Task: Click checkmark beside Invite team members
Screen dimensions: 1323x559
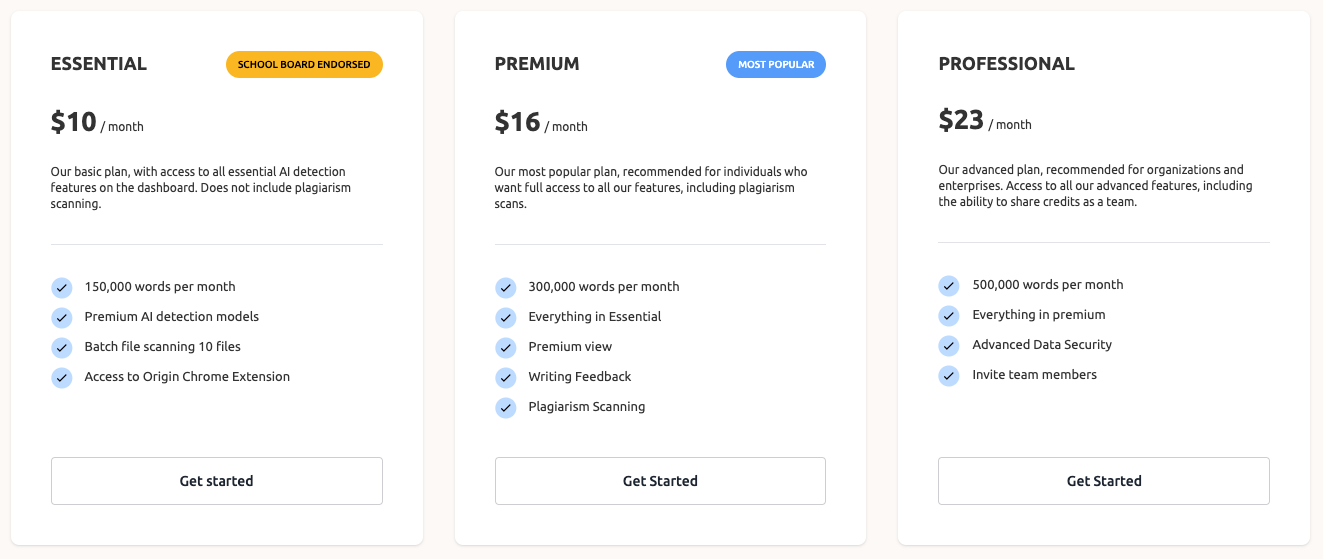Action: tap(949, 376)
